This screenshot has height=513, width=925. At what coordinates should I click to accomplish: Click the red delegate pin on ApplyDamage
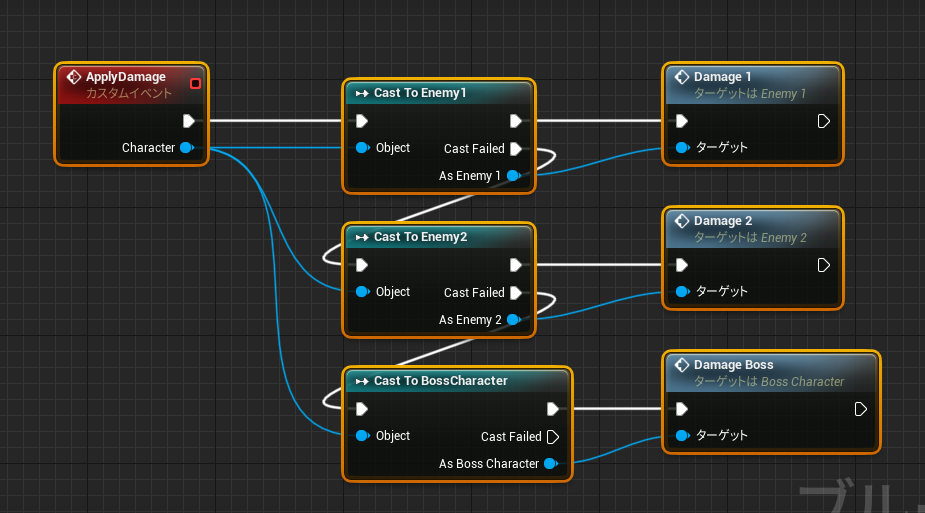tap(195, 83)
